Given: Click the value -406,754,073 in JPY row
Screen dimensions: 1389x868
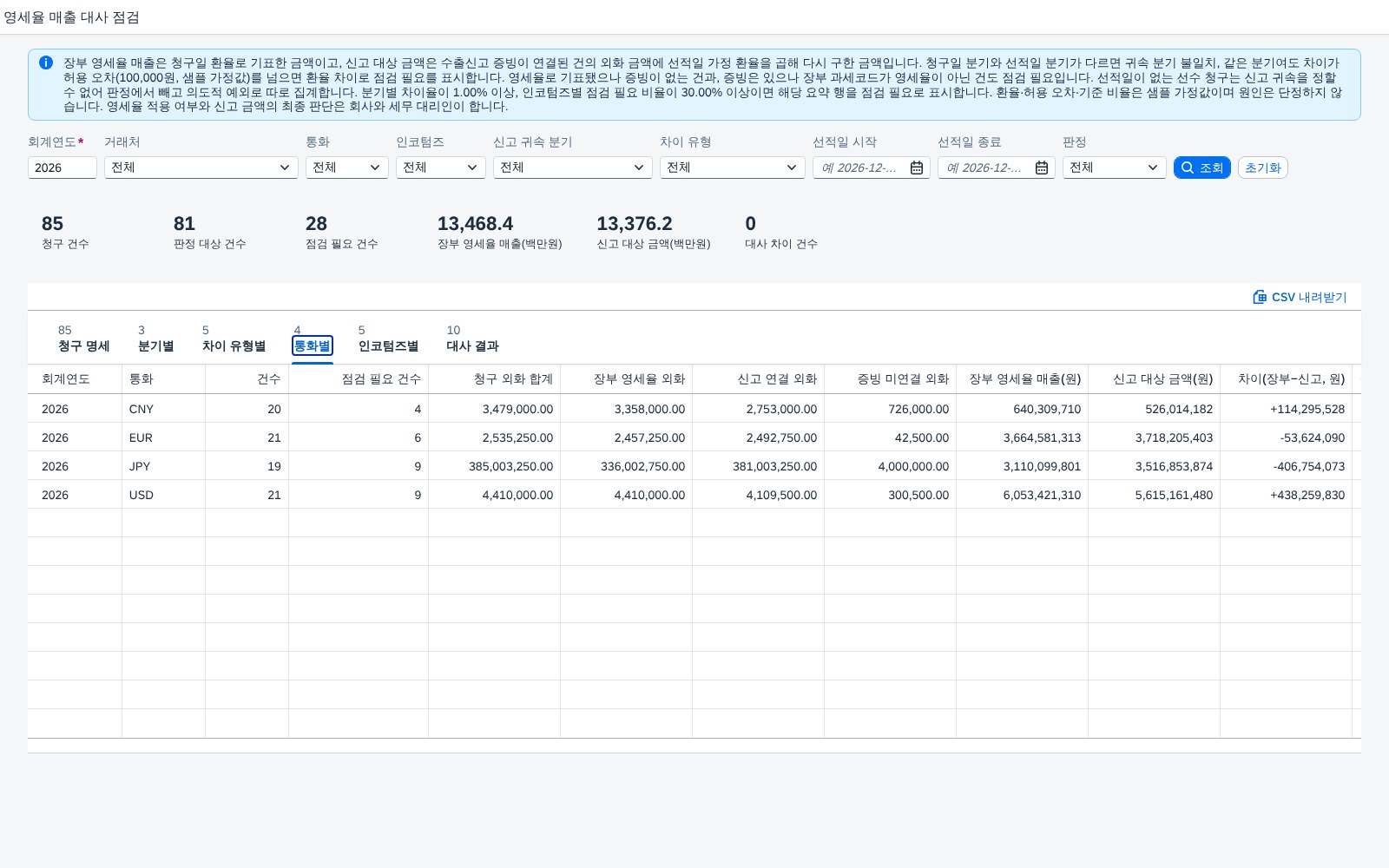Looking at the screenshot, I should point(1309,466).
